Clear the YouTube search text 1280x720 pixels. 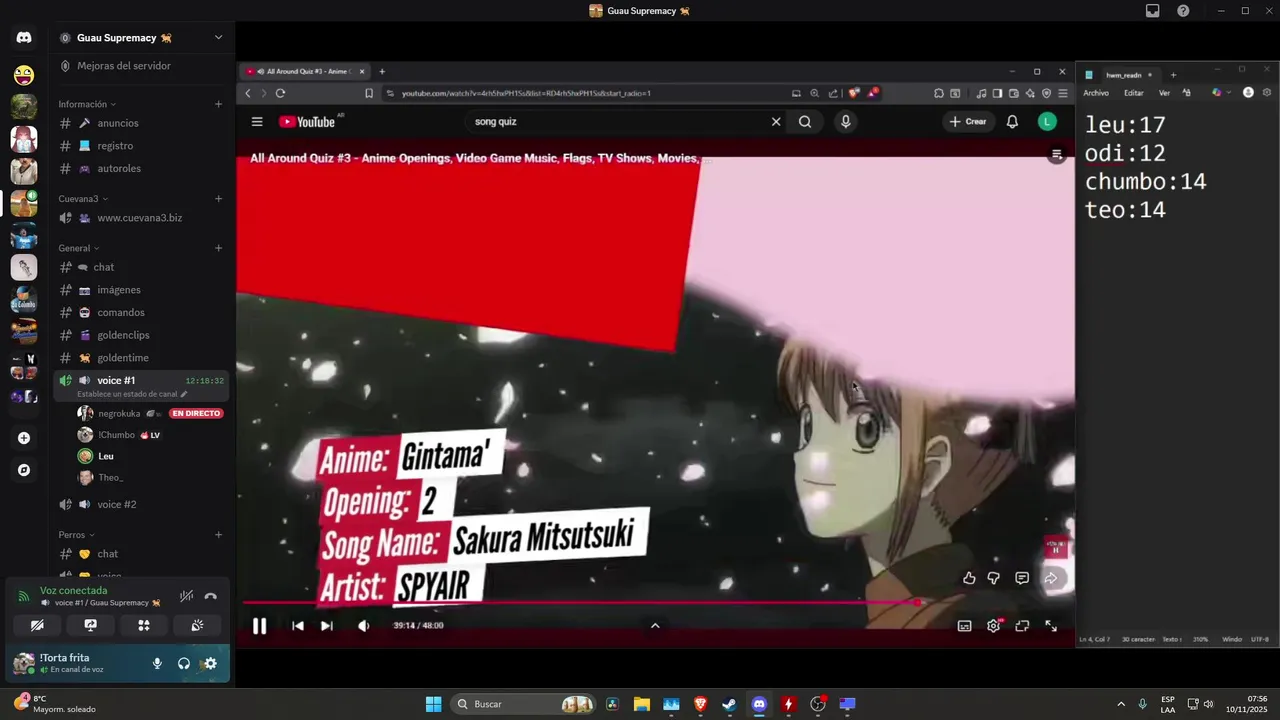pyautogui.click(x=776, y=122)
